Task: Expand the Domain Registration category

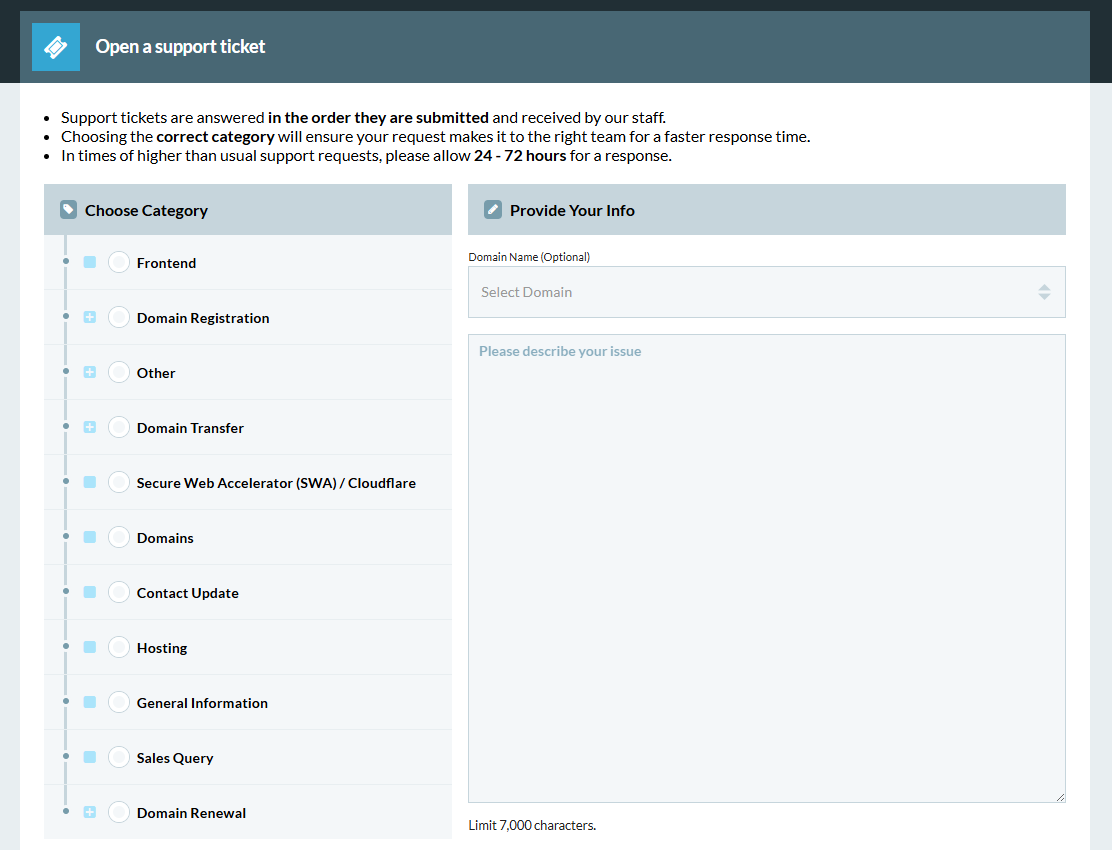Action: [x=90, y=317]
